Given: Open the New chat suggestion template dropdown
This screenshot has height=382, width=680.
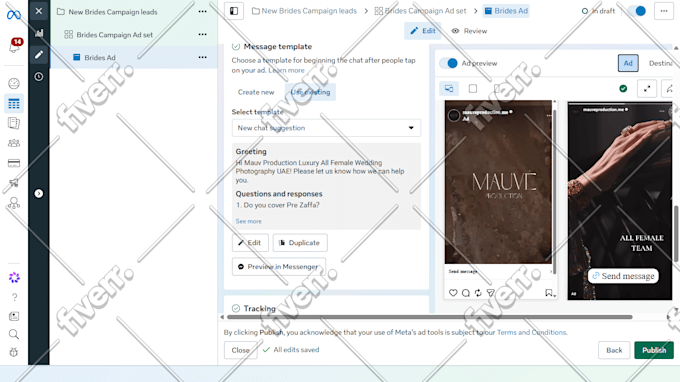Looking at the screenshot, I should (326, 128).
